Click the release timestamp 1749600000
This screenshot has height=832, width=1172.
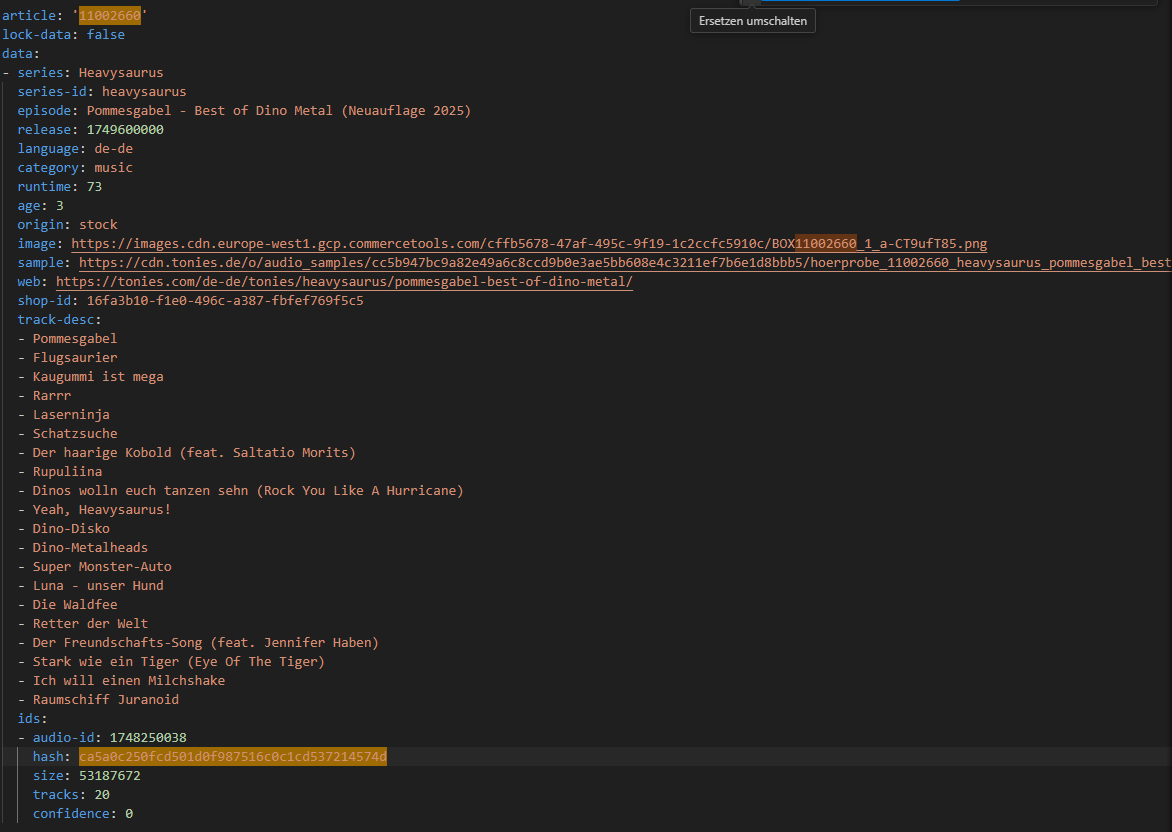coord(125,129)
